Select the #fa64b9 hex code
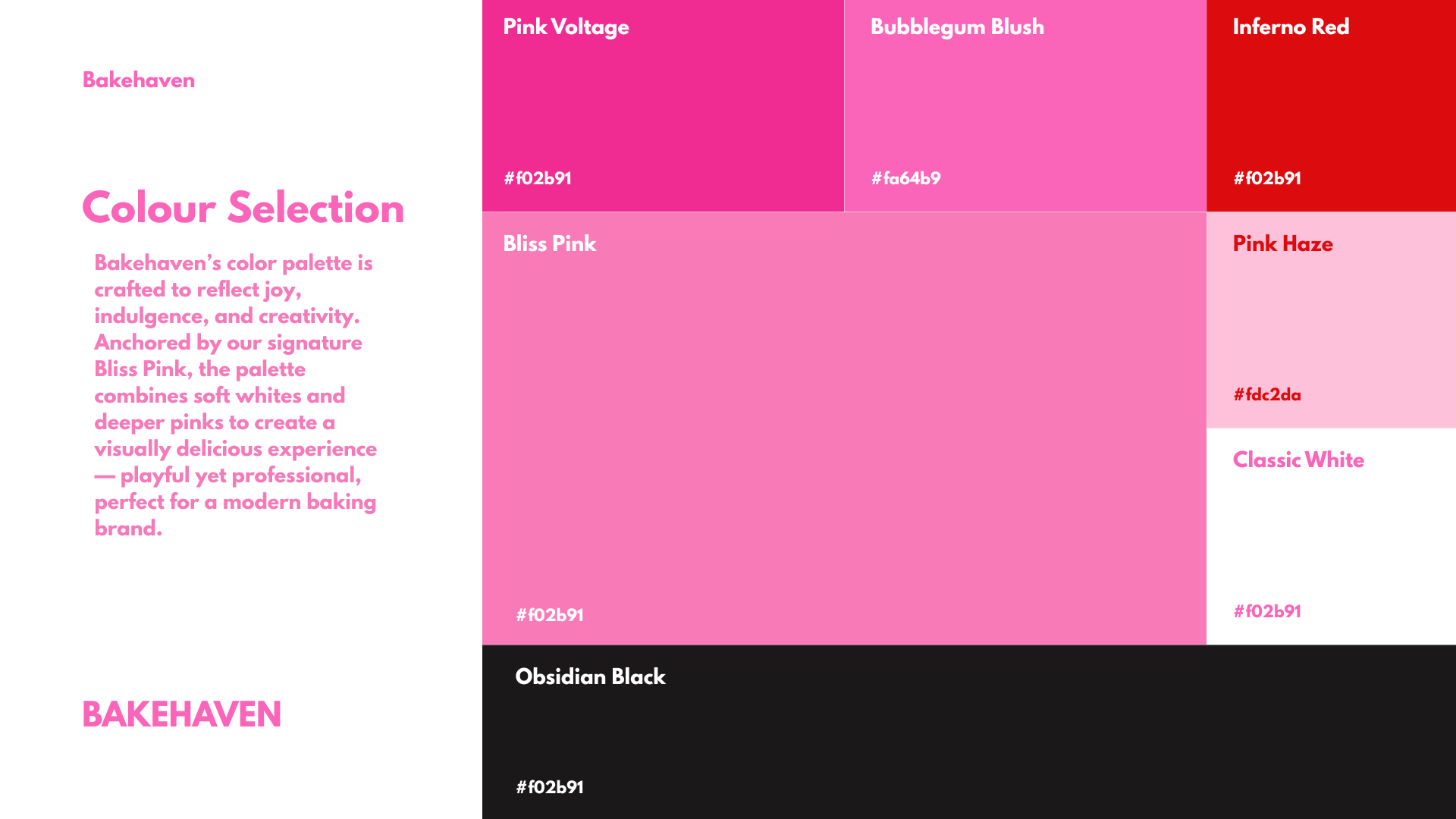The image size is (1456, 819). [x=905, y=179]
